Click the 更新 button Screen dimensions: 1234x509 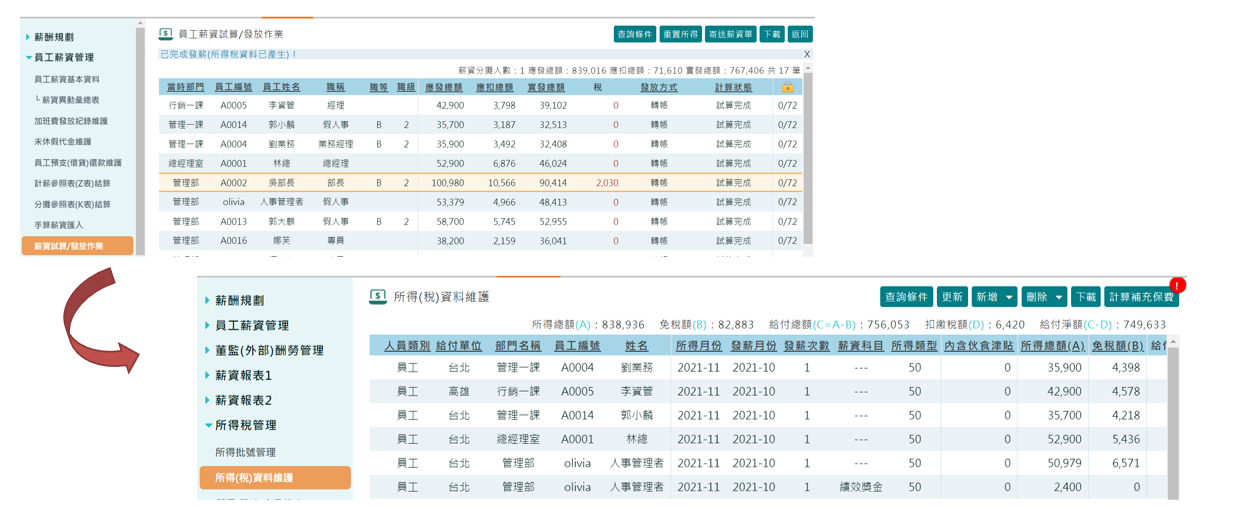coord(952,297)
